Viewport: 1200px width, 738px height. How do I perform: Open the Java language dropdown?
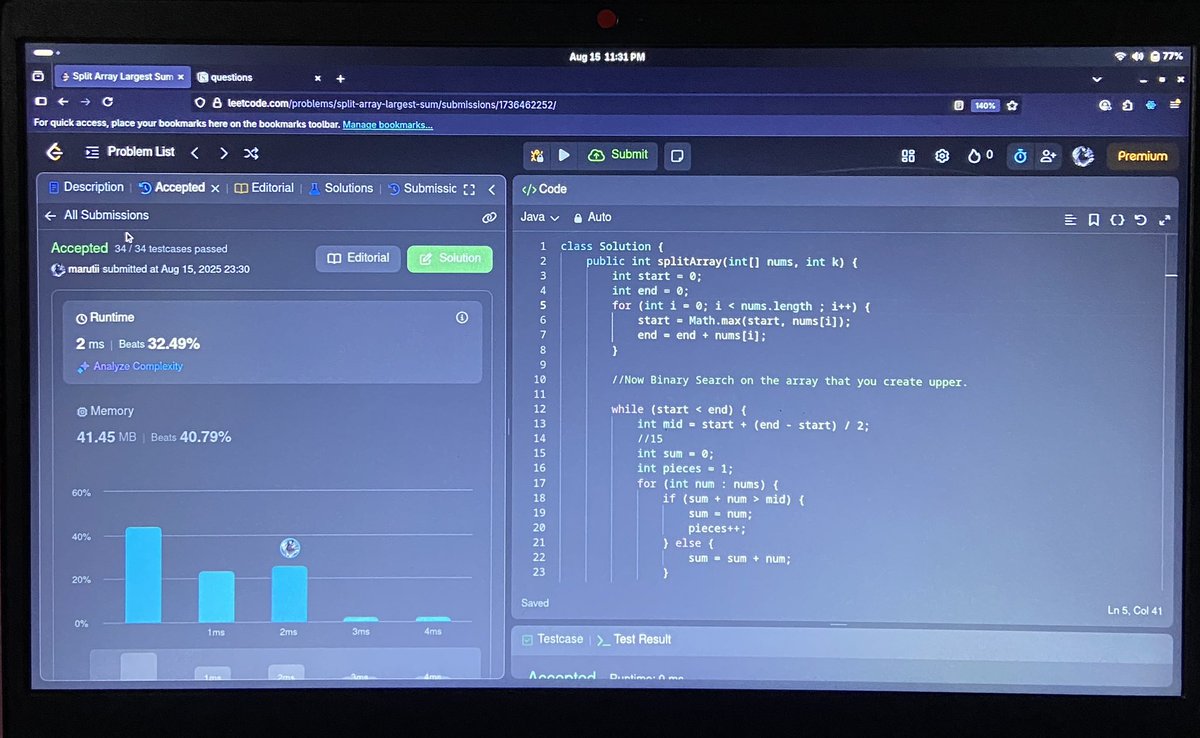538,217
